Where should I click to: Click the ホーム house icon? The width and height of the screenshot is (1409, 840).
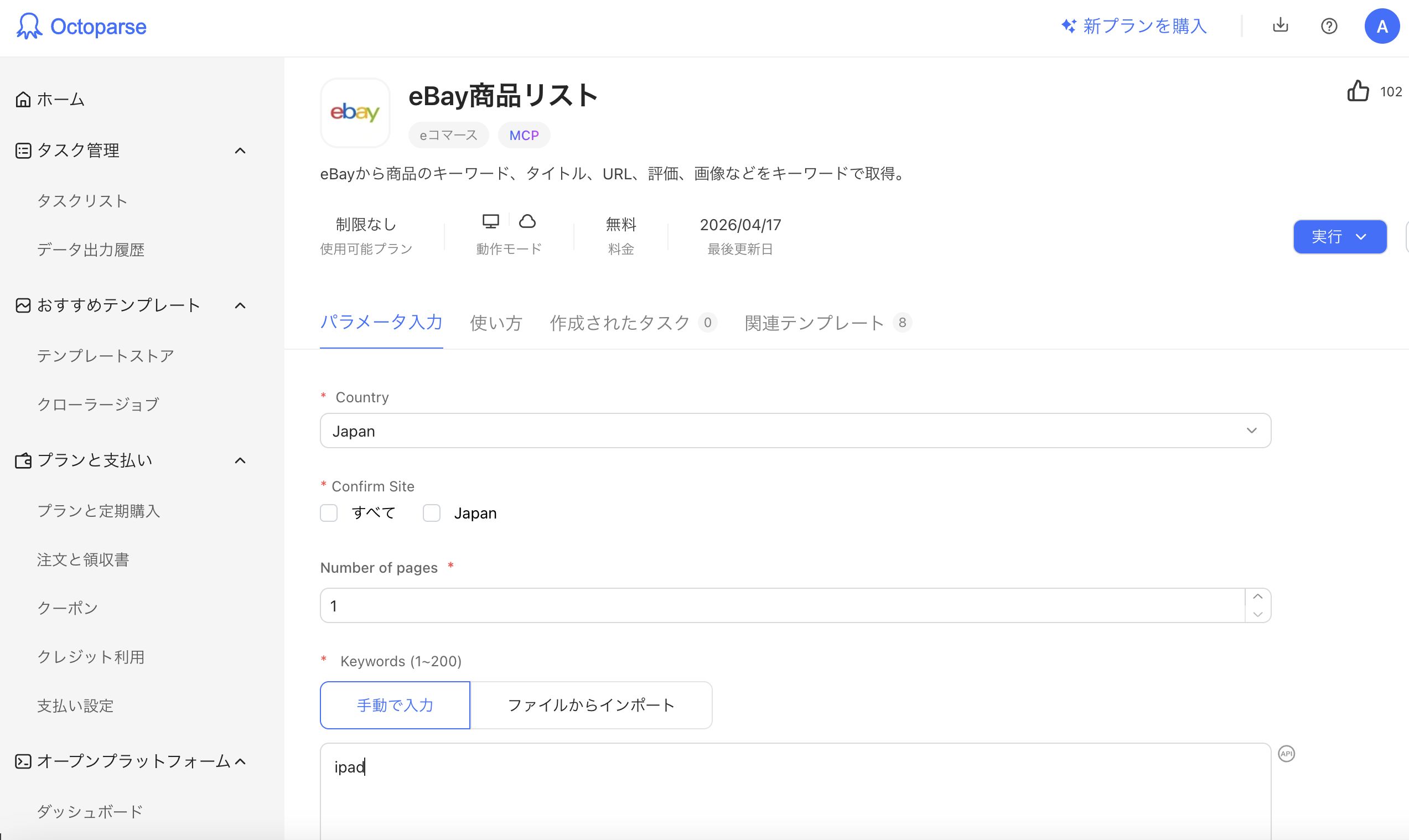pos(23,100)
